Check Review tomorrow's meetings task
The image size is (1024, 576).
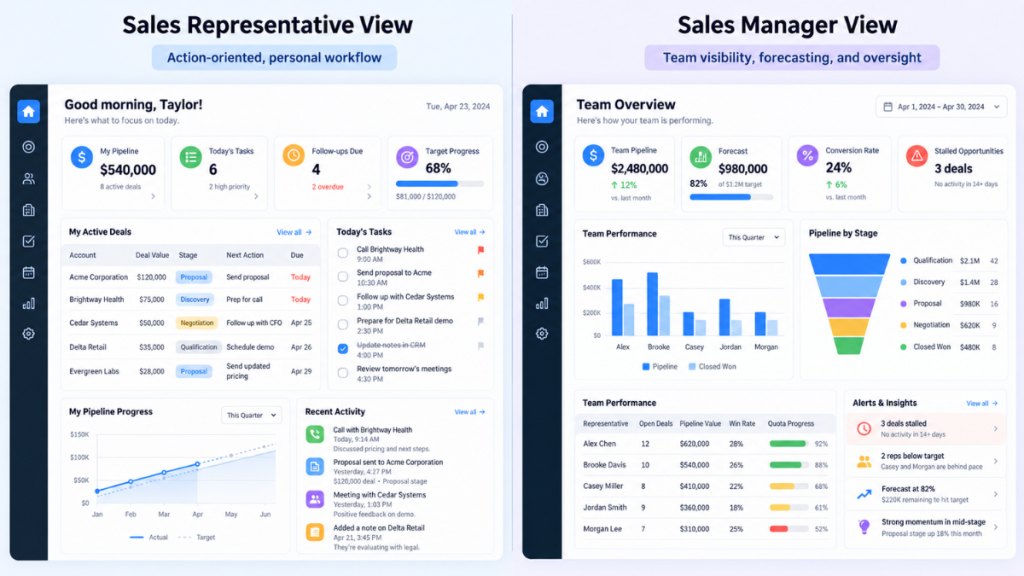point(343,373)
